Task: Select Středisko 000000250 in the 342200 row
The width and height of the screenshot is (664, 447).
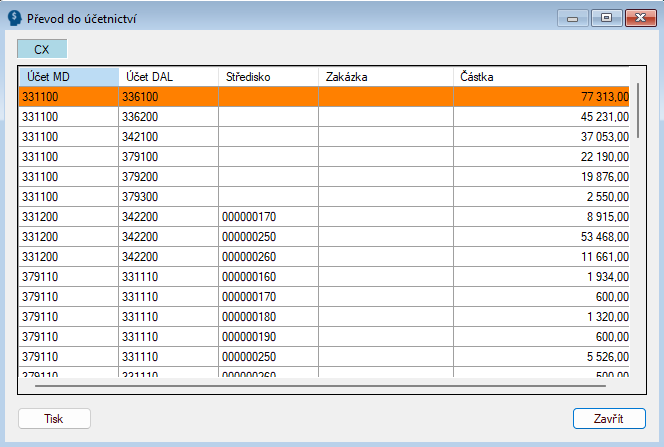Action: tap(268, 236)
